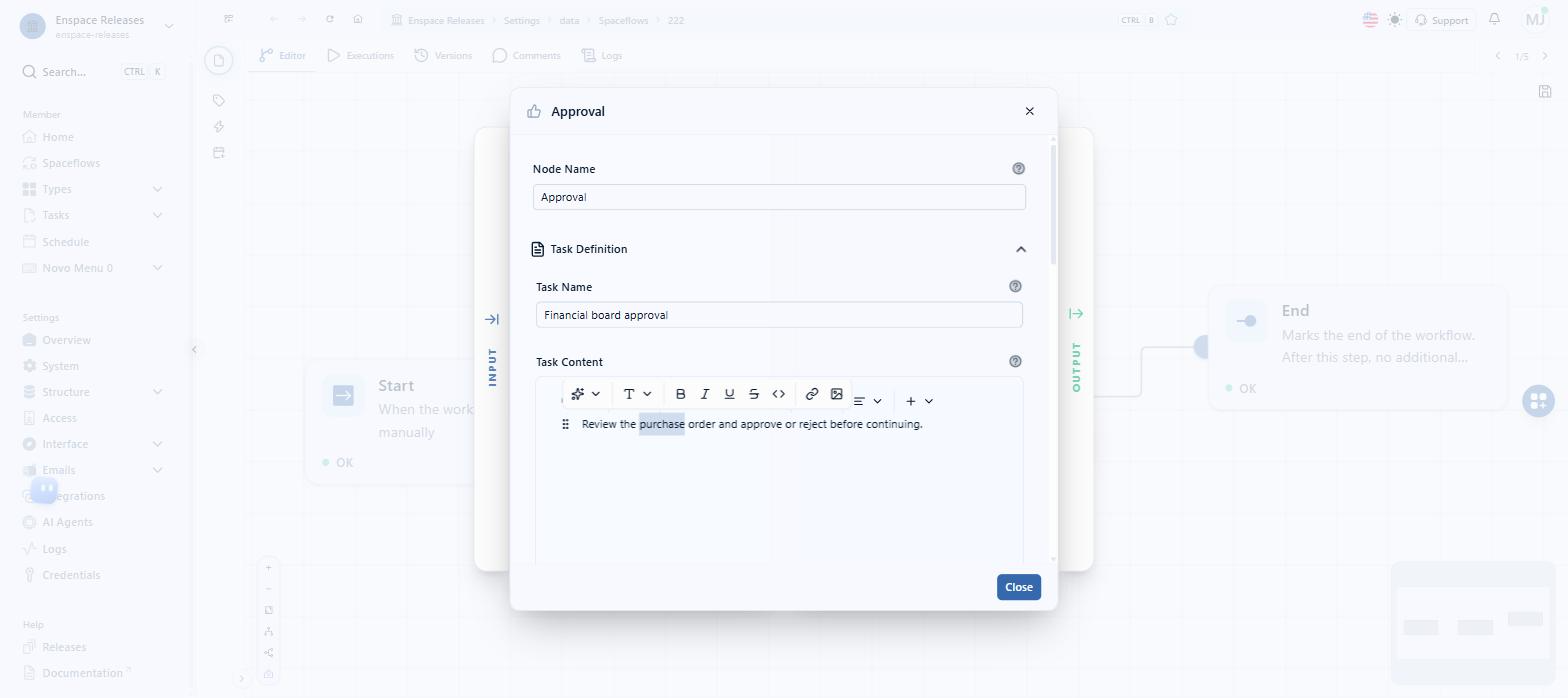Grab the block drag handle beside the paragraph
Screen dimensions: 1568x698
pos(566,424)
